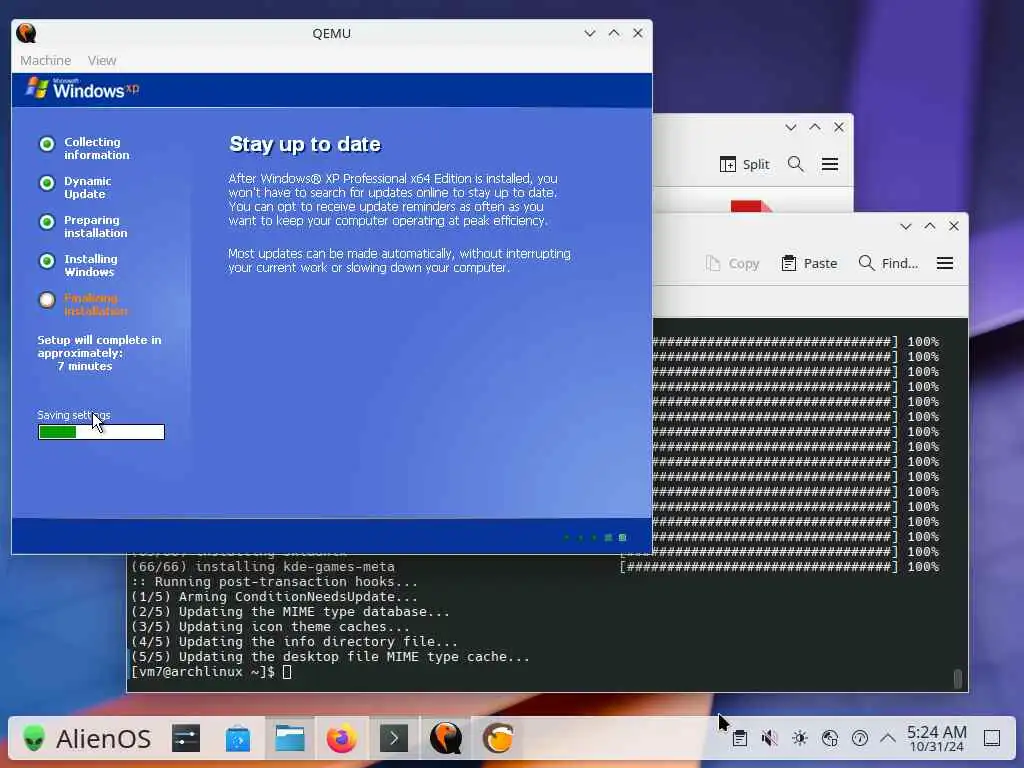Viewport: 1024px width, 768px height.
Task: Open the clipboard tray icon
Action: (739, 739)
